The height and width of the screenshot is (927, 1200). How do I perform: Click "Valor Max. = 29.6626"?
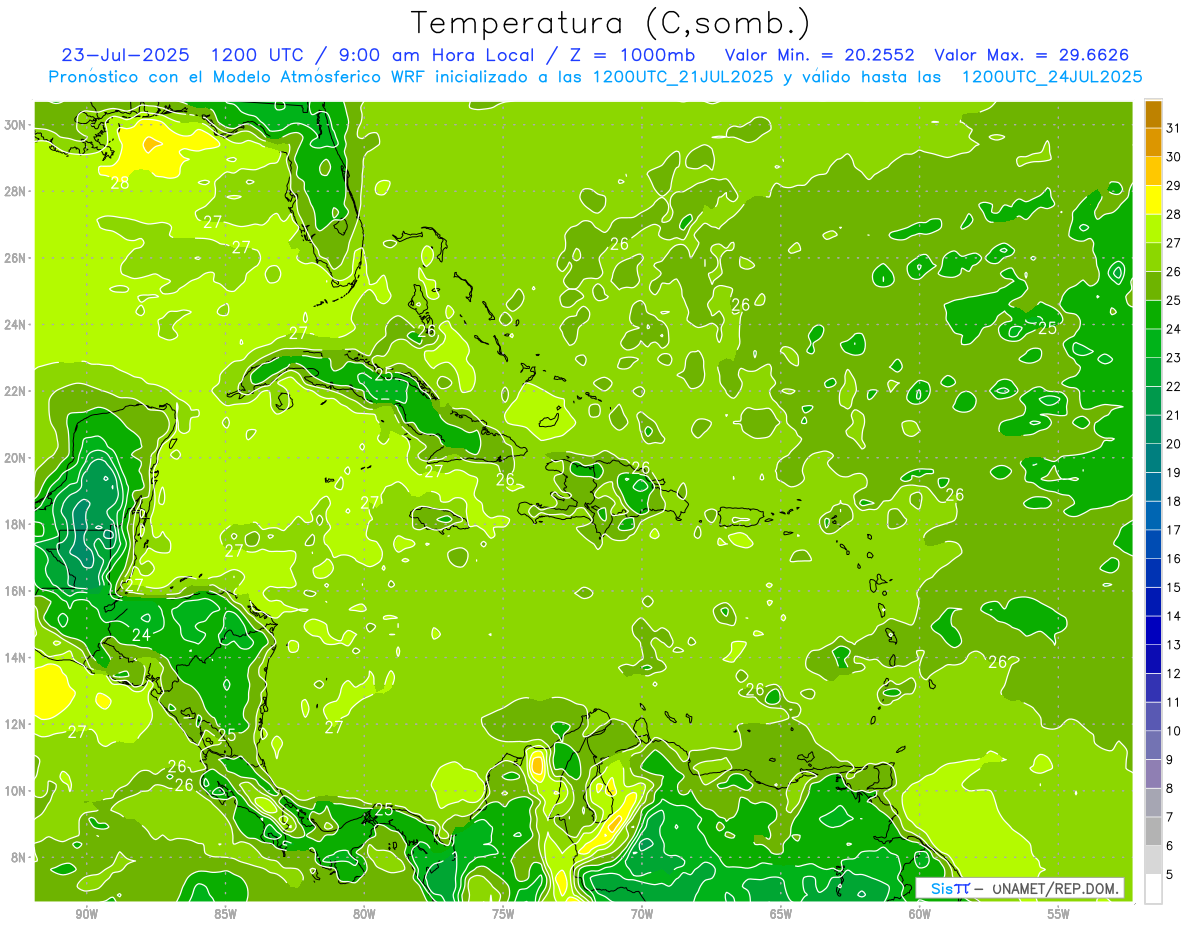coord(1032,54)
